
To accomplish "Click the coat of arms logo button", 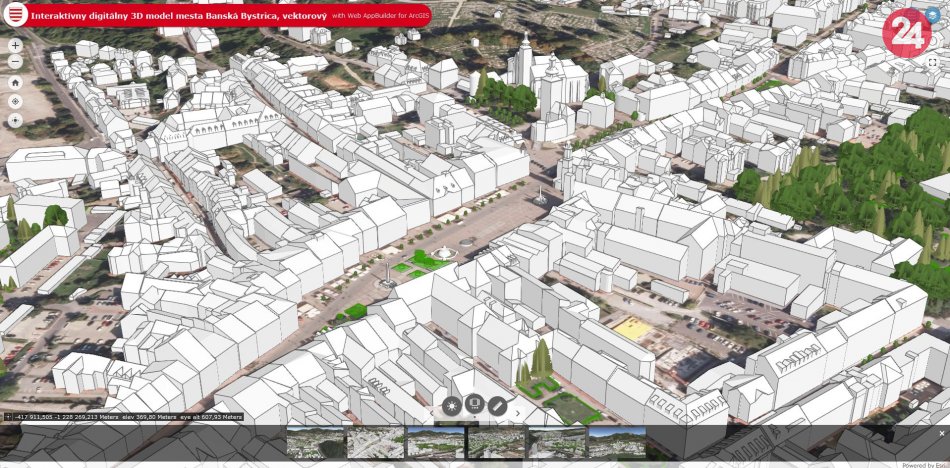I will point(16,17).
